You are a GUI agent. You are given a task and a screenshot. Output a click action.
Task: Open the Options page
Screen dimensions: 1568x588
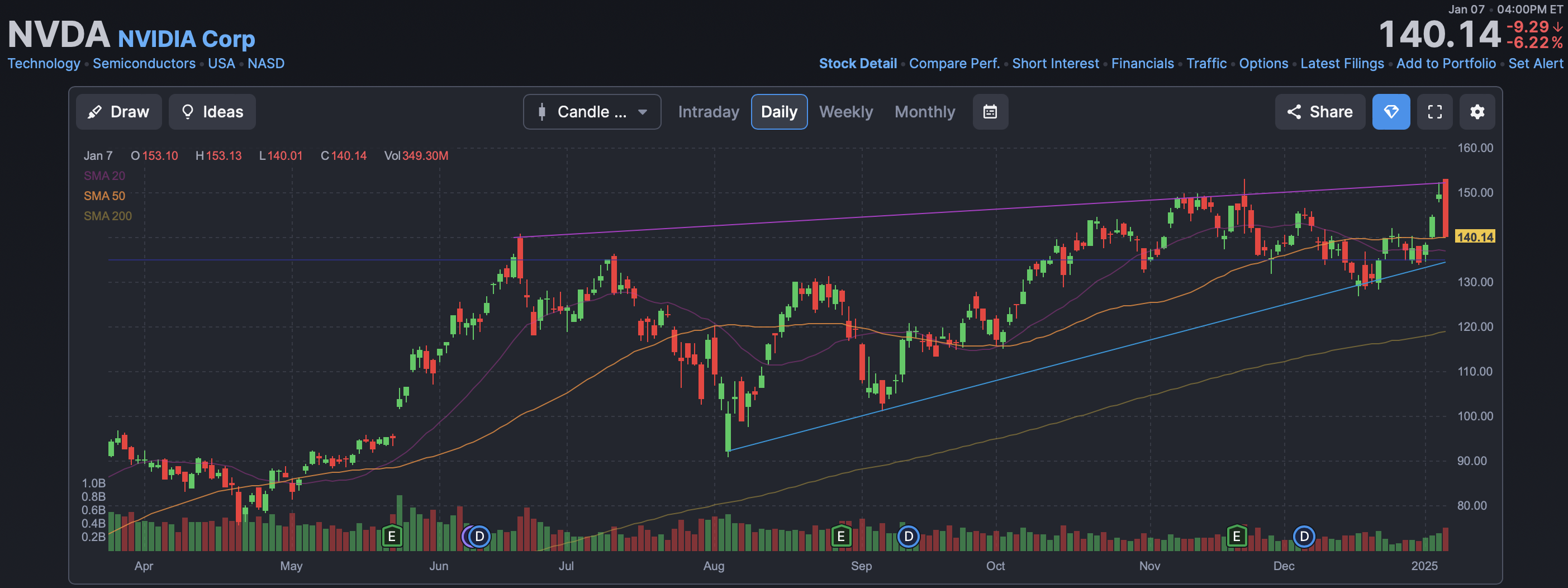[x=1263, y=63]
